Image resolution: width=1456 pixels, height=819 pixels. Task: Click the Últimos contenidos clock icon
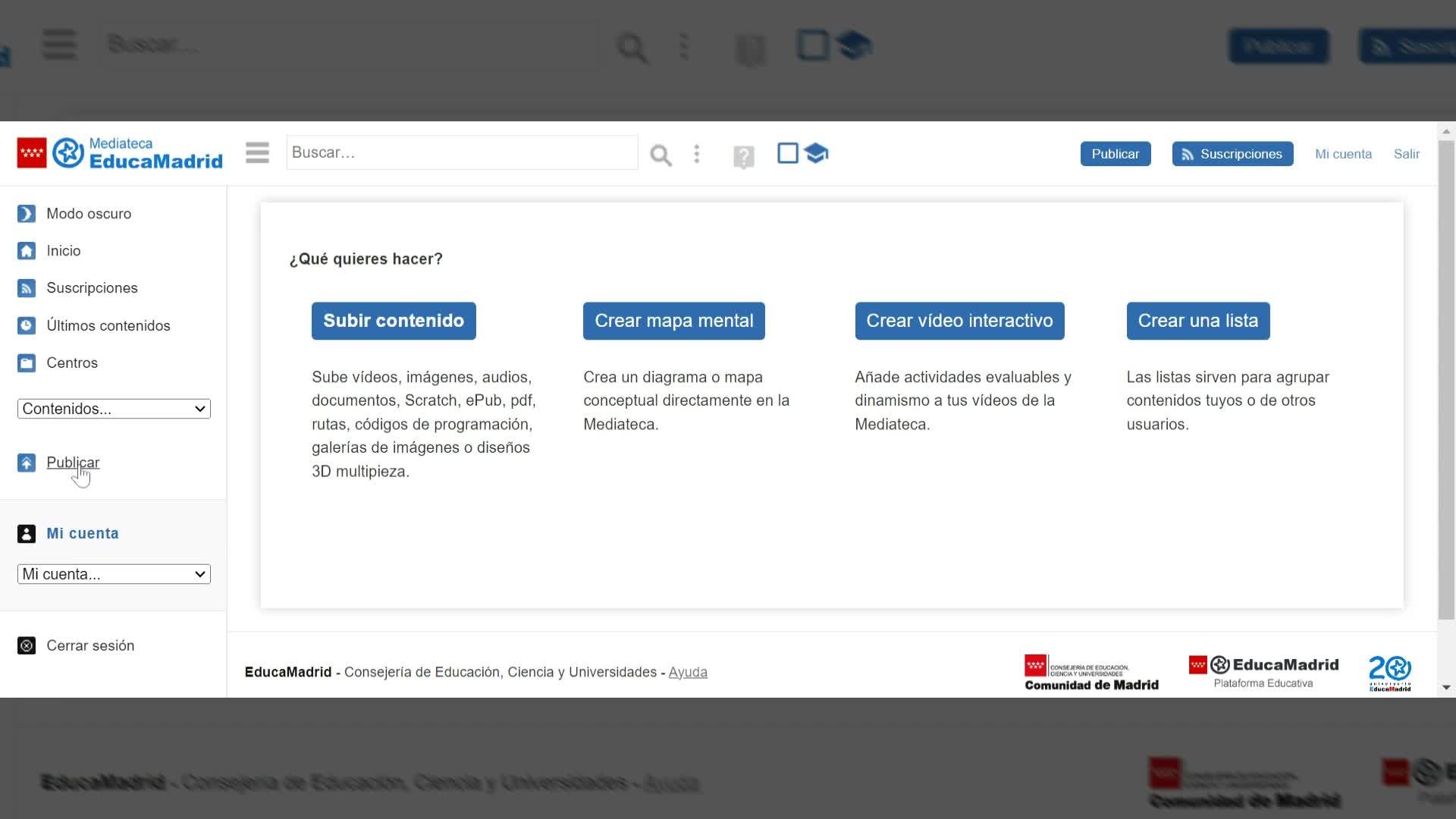tap(27, 325)
